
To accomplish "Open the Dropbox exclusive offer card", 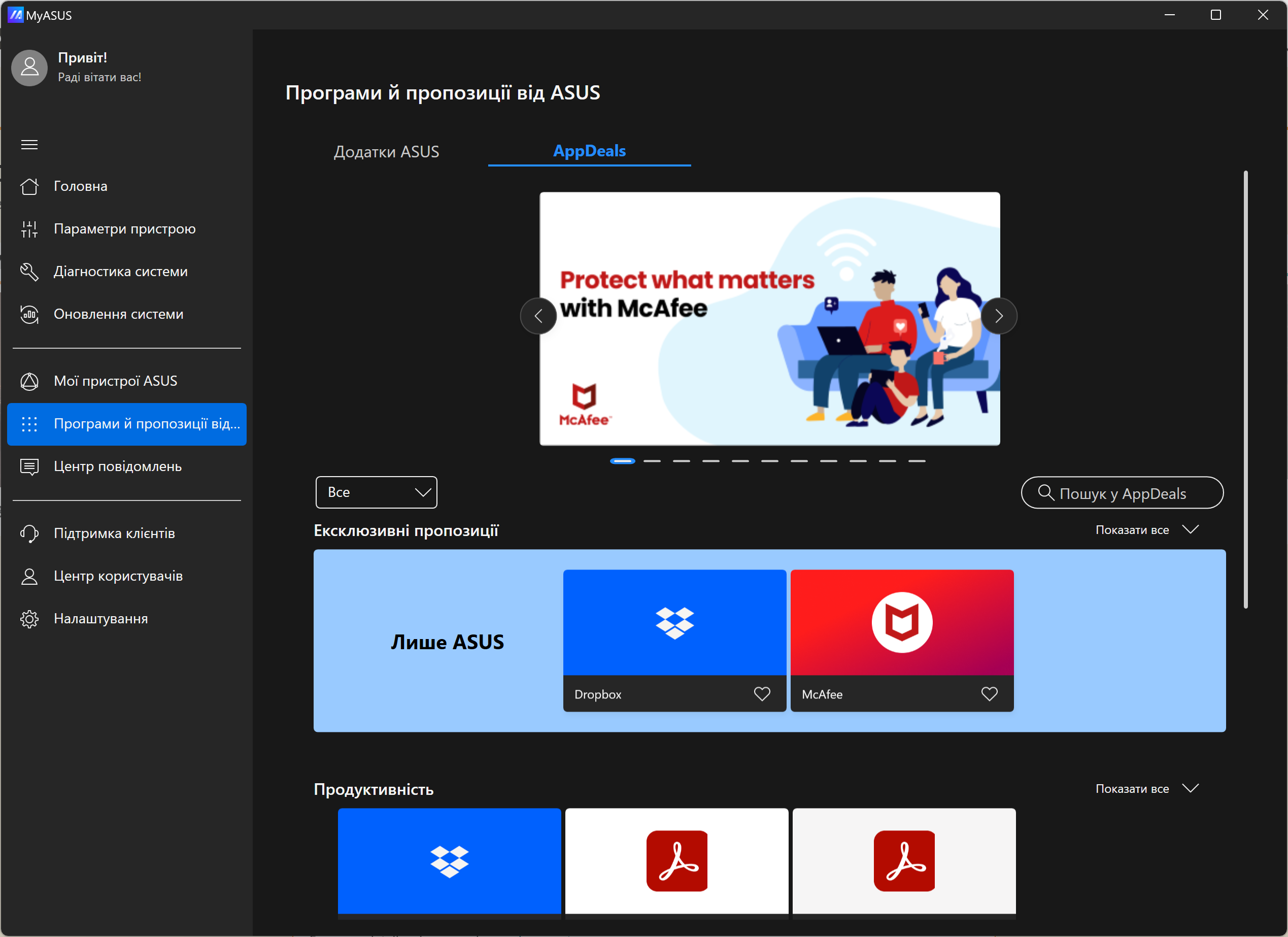I will click(x=674, y=641).
